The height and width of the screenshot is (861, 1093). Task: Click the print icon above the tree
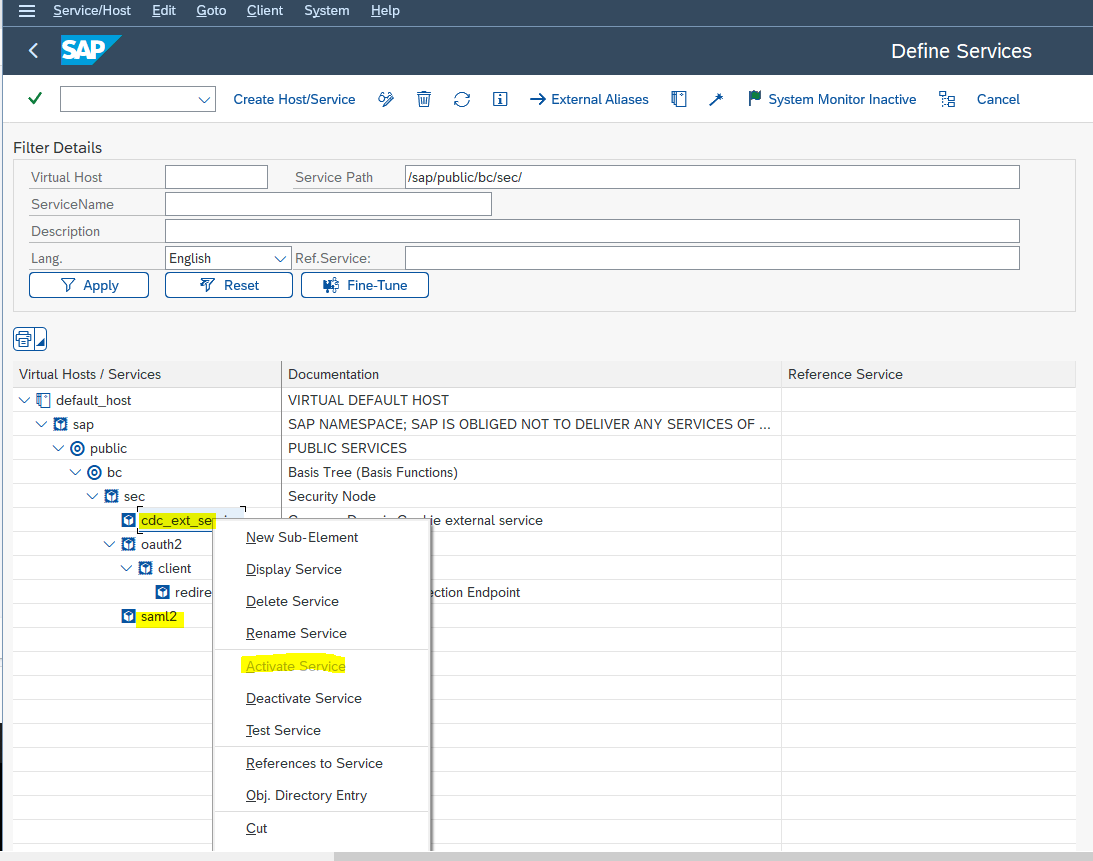click(24, 339)
